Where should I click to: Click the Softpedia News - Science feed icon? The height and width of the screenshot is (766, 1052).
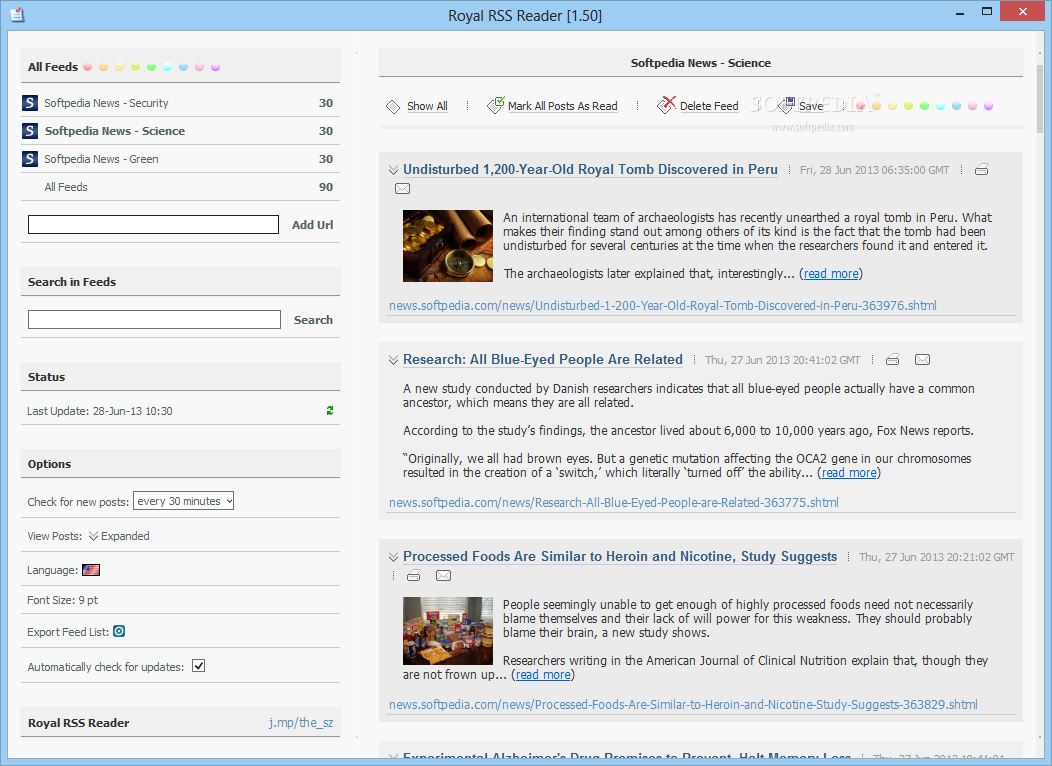click(x=30, y=131)
